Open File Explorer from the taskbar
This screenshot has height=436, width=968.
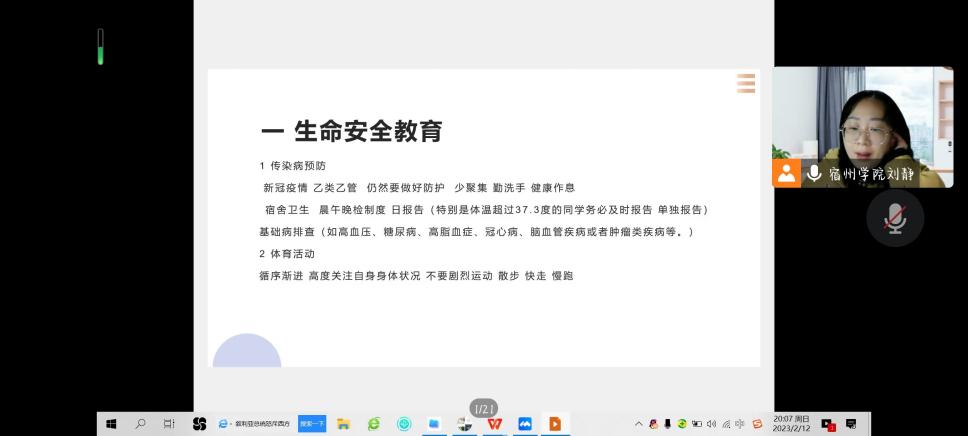[343, 424]
